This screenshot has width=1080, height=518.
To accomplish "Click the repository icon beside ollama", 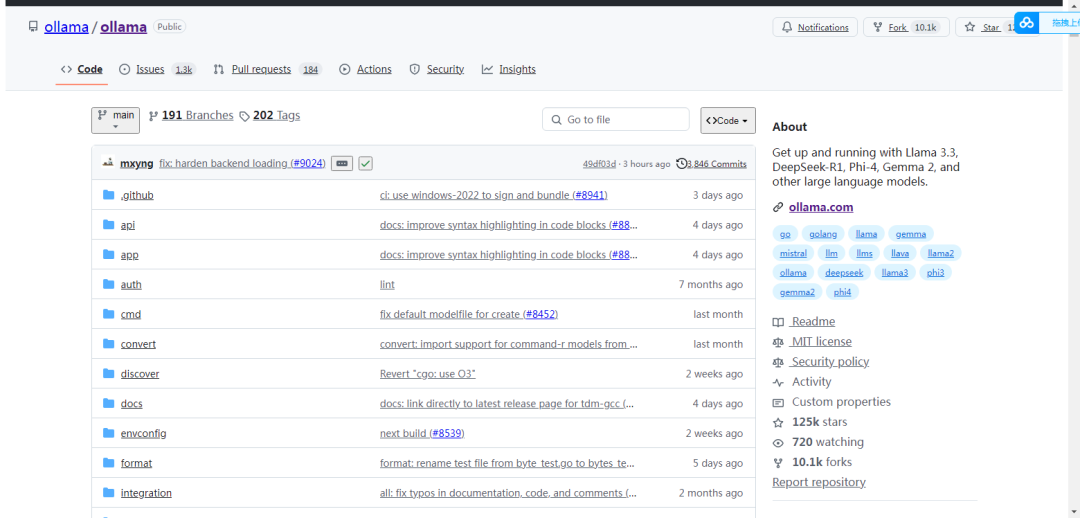I will [x=33, y=27].
